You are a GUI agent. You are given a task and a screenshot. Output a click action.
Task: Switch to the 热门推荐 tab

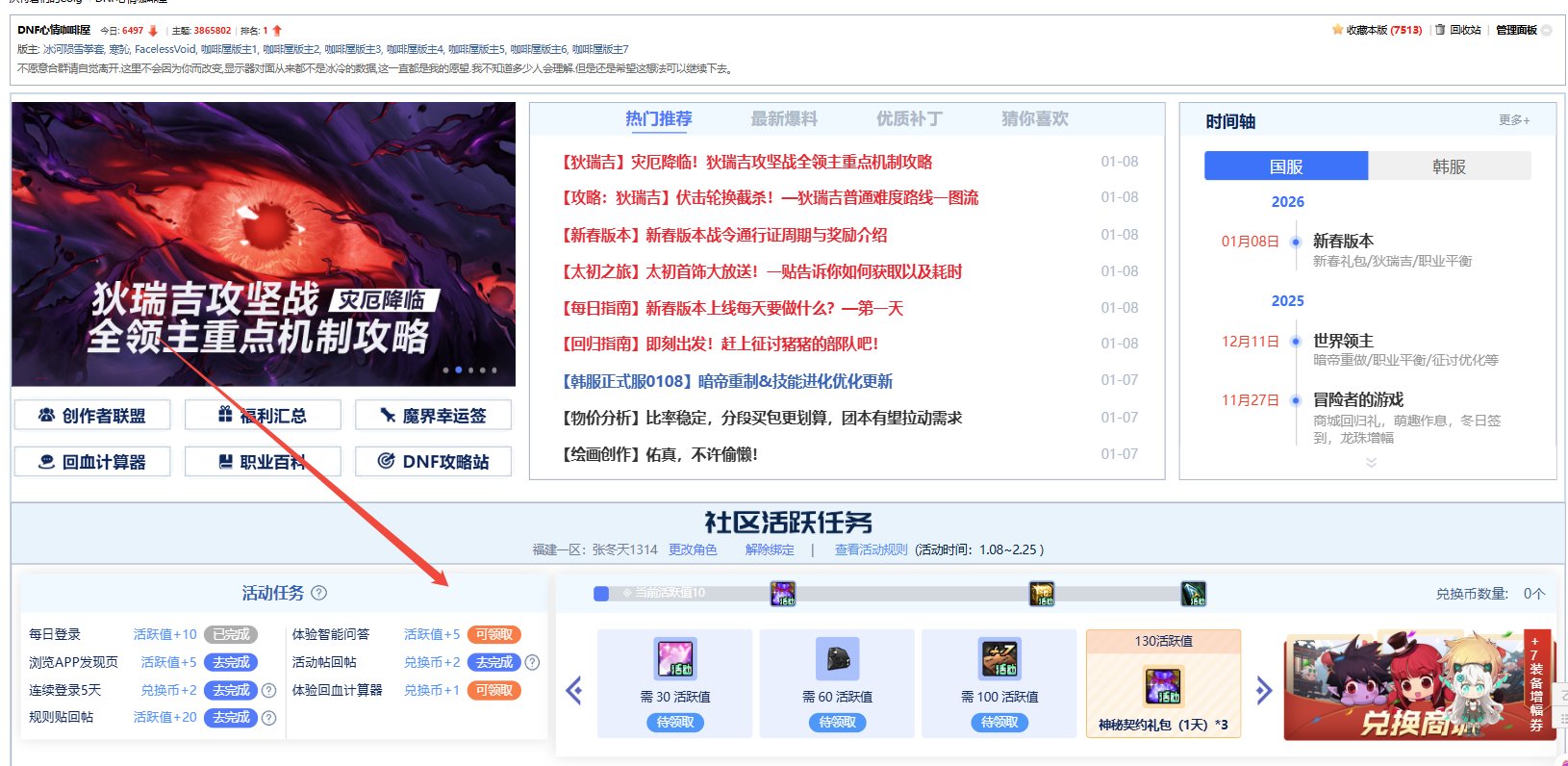(x=659, y=119)
